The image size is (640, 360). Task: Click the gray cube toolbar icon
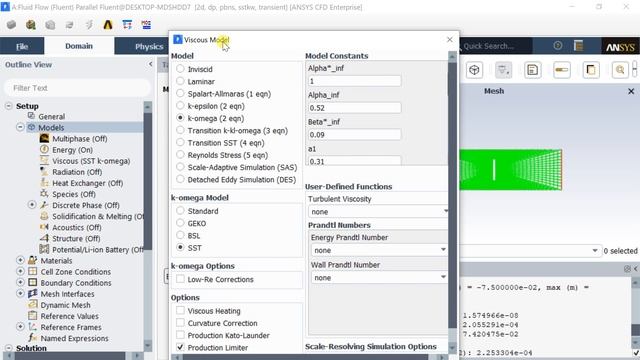click(x=11, y=25)
